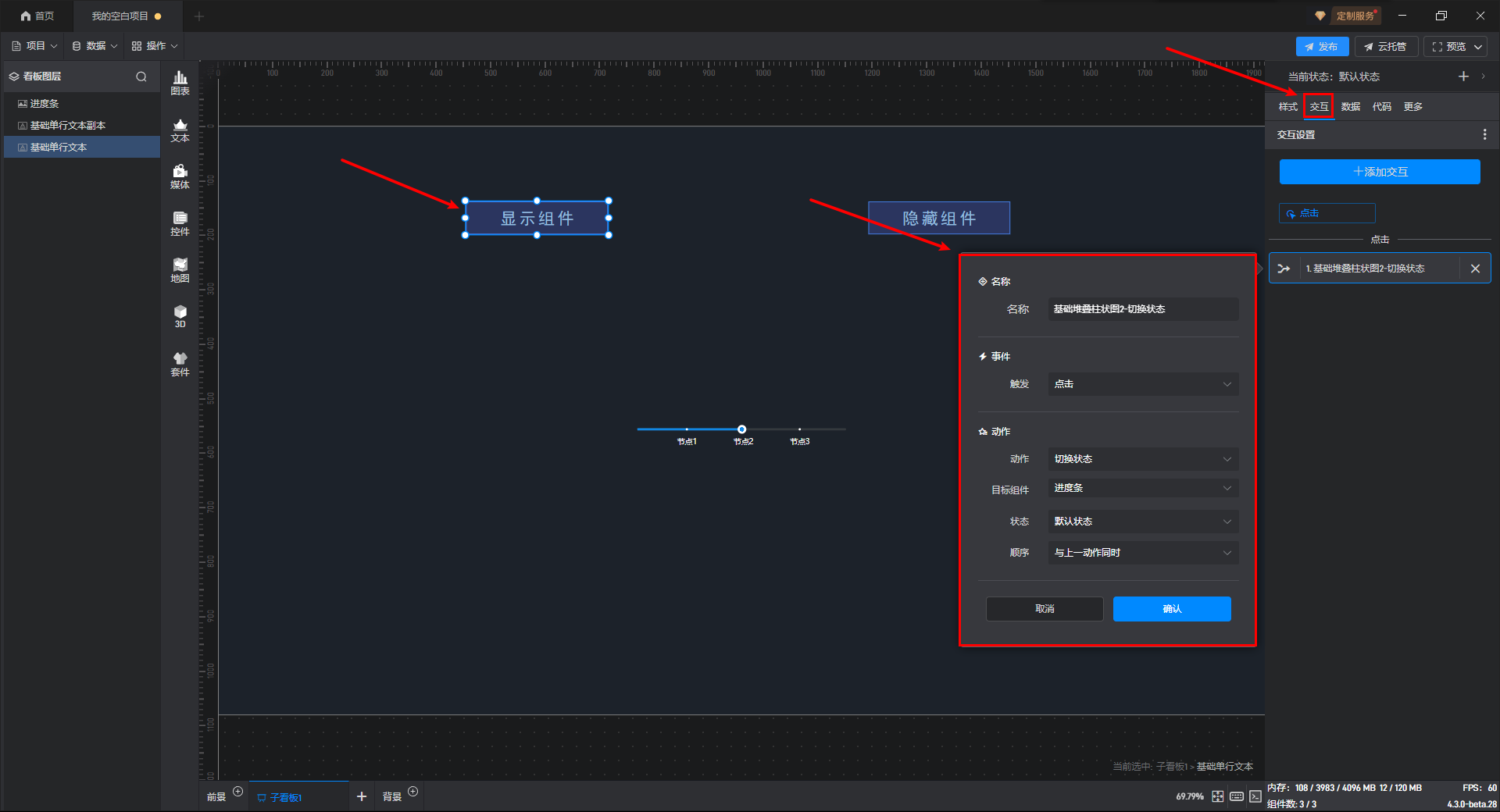Switch to the 样式 style tab
The image size is (1500, 812).
tap(1287, 107)
